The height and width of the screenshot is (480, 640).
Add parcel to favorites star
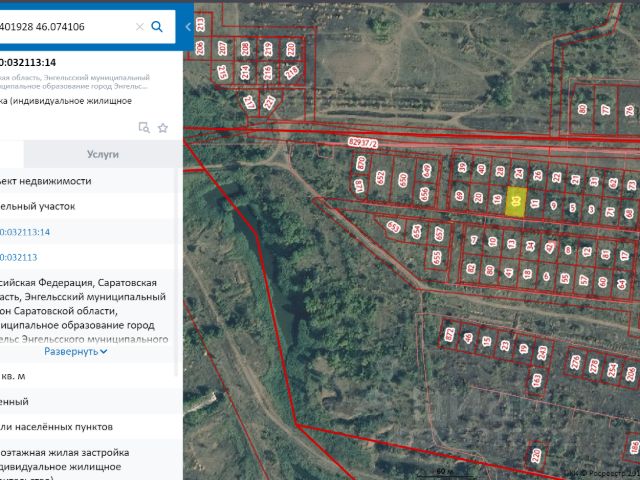(162, 128)
